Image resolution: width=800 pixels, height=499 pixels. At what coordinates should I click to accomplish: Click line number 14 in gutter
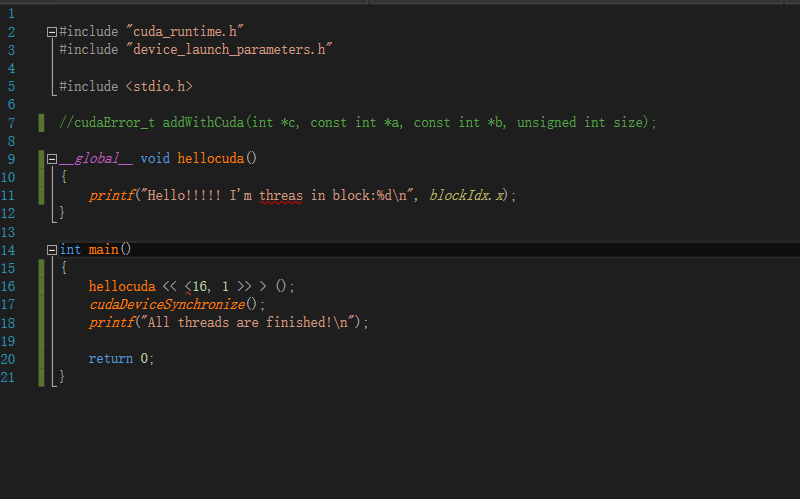click(x=8, y=250)
